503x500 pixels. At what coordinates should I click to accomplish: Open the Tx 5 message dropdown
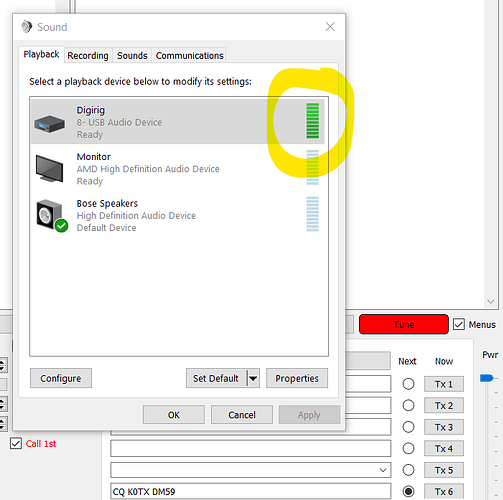click(x=383, y=470)
